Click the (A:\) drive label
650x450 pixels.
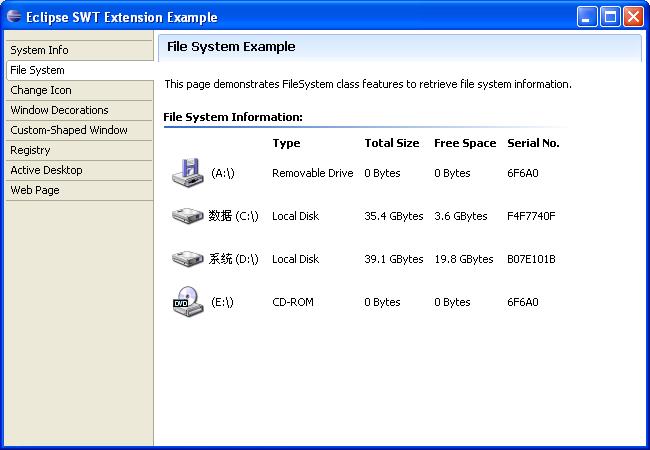pyautogui.click(x=223, y=173)
